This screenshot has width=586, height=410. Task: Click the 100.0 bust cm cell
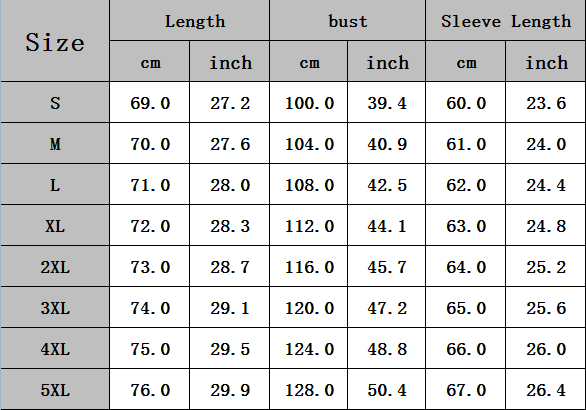tap(309, 102)
